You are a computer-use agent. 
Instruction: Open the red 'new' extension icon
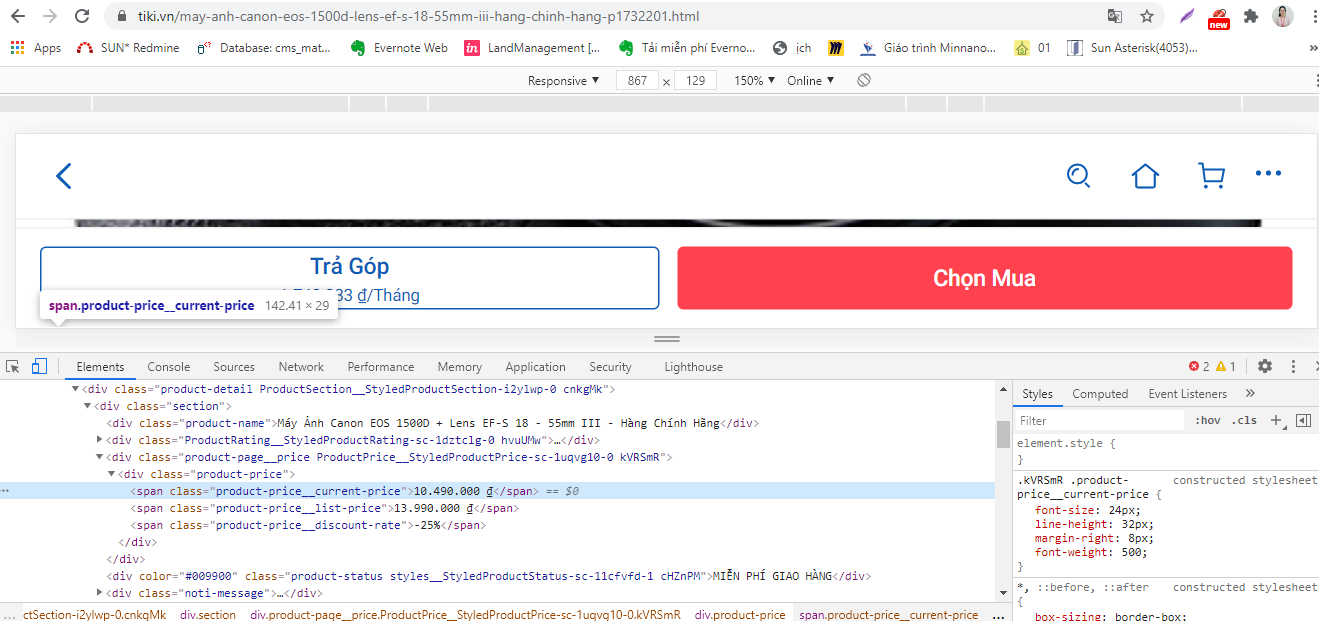pyautogui.click(x=1218, y=17)
